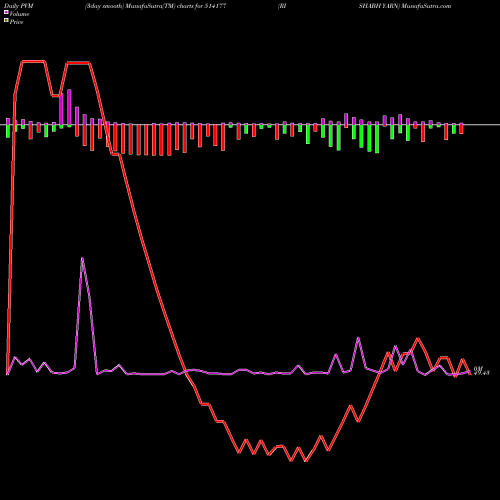Click the price value below 0M
Image resolution: width=500 pixels, height=500 pixels.
coord(482,373)
